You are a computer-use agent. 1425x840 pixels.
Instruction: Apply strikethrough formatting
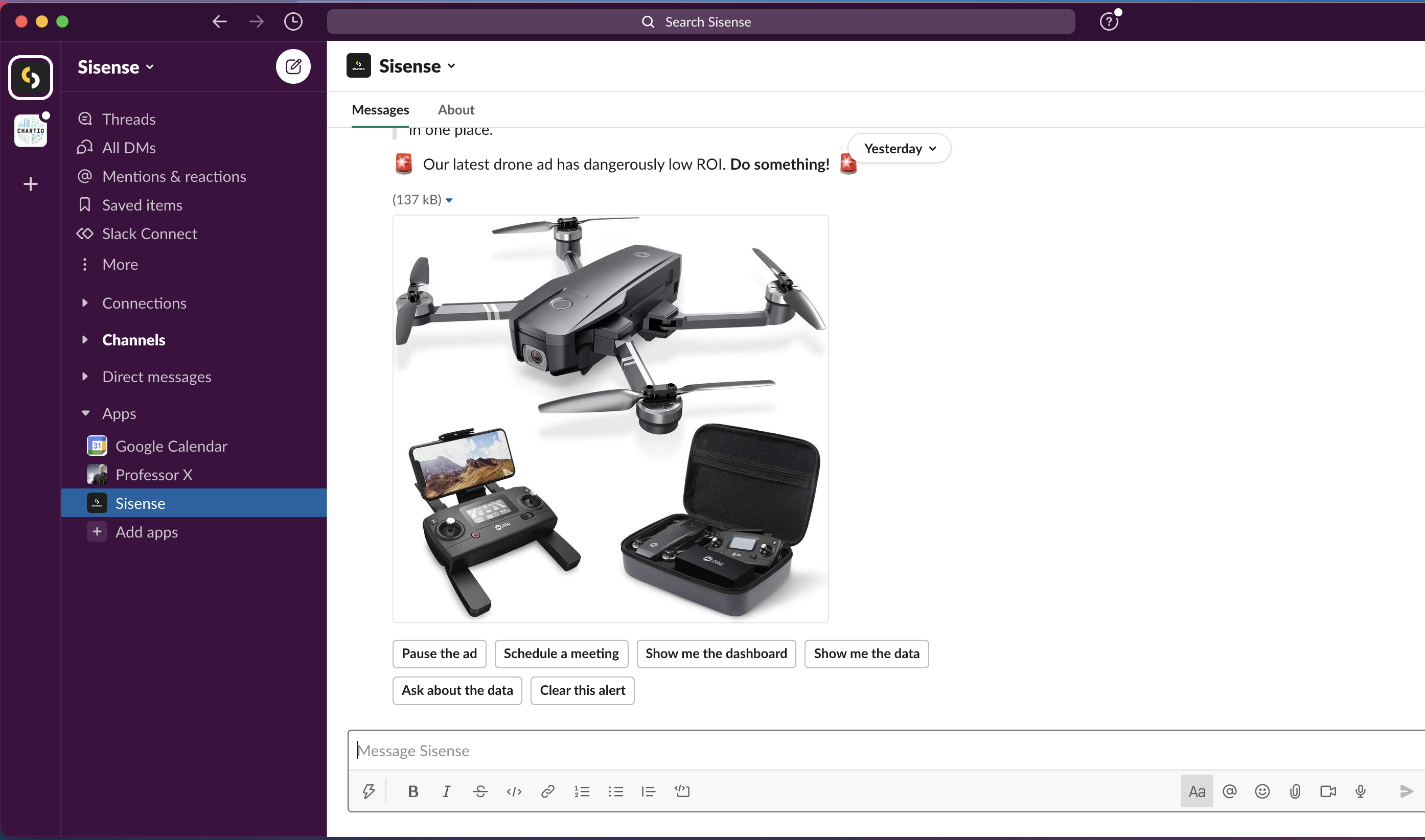pos(480,791)
